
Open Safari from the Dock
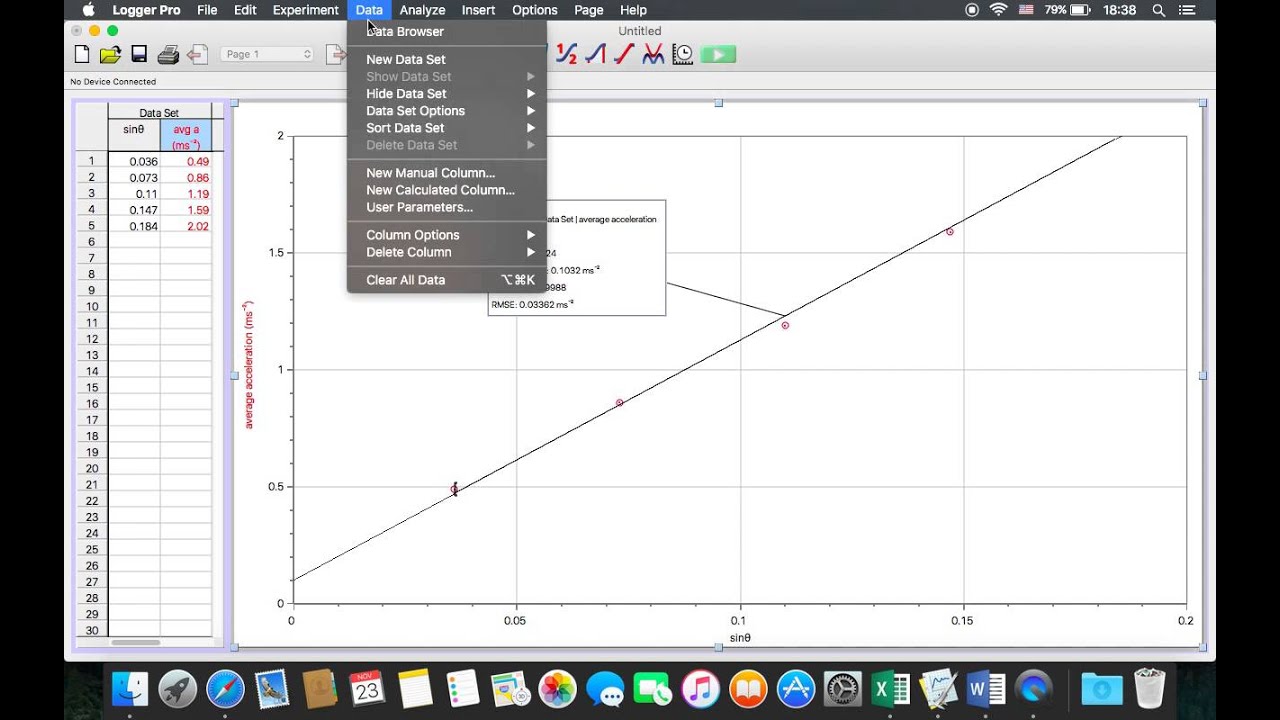pyautogui.click(x=225, y=689)
